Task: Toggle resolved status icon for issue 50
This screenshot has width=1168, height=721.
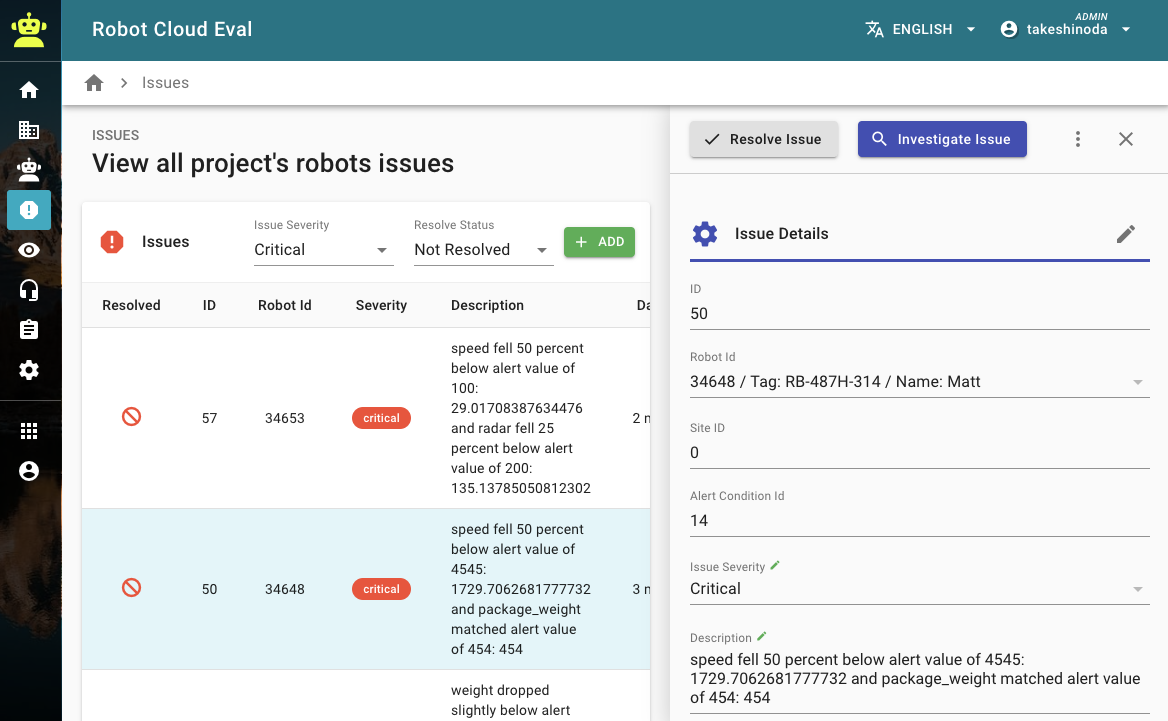Action: click(131, 588)
